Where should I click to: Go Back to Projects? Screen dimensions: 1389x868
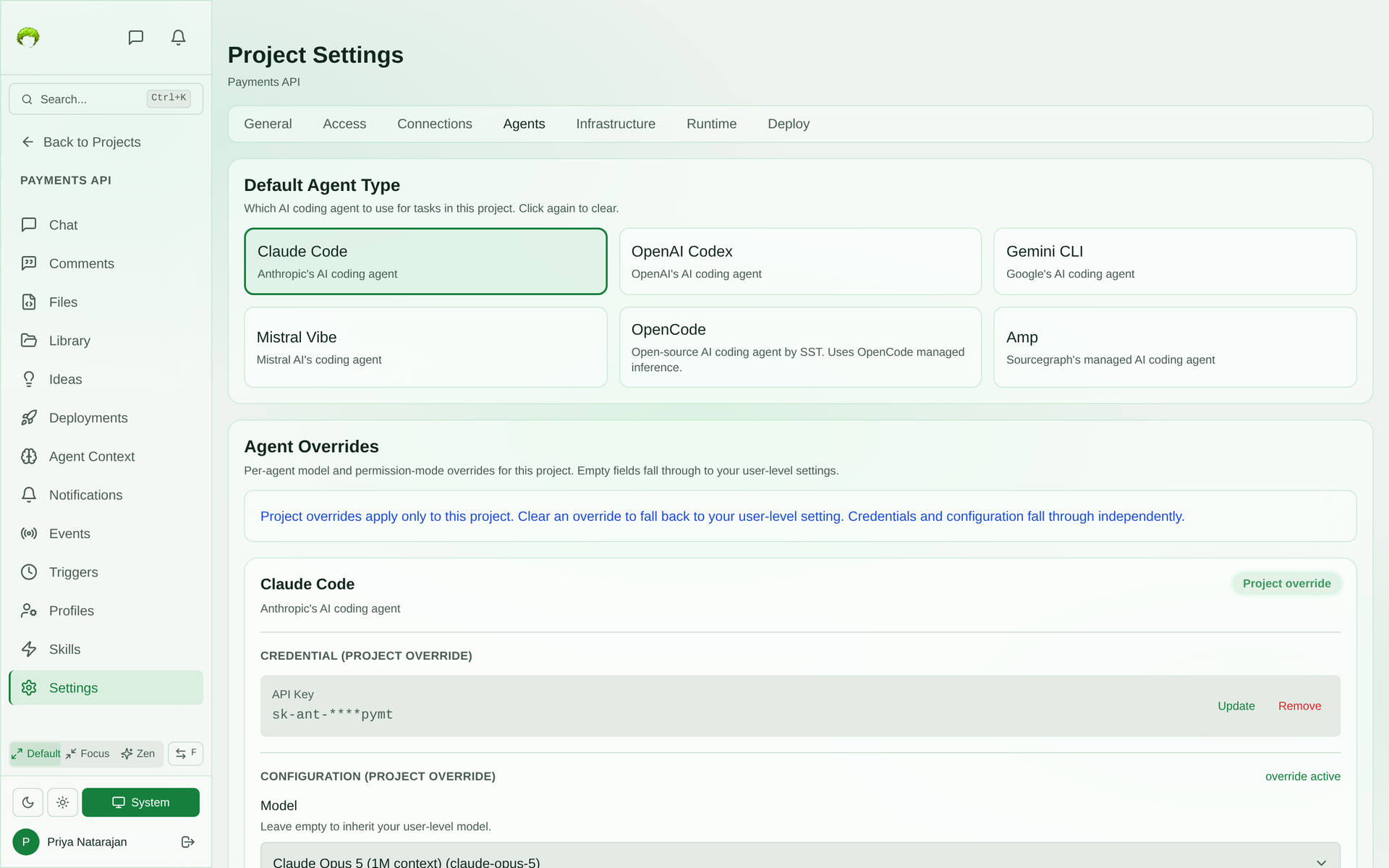[x=81, y=142]
